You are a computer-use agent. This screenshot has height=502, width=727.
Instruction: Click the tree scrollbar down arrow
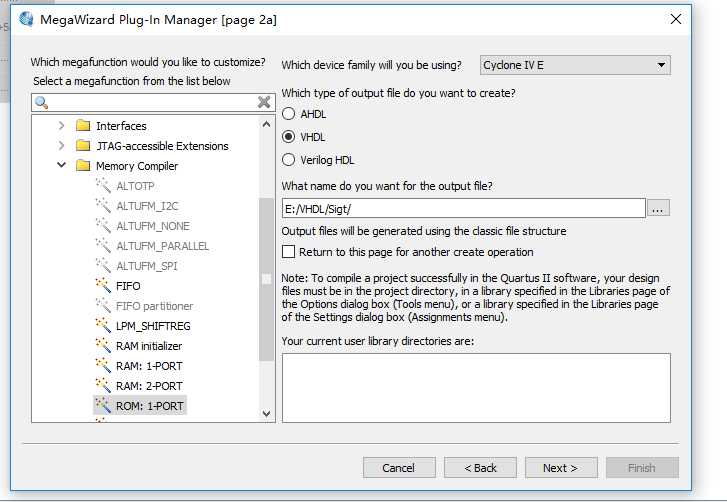(x=266, y=413)
